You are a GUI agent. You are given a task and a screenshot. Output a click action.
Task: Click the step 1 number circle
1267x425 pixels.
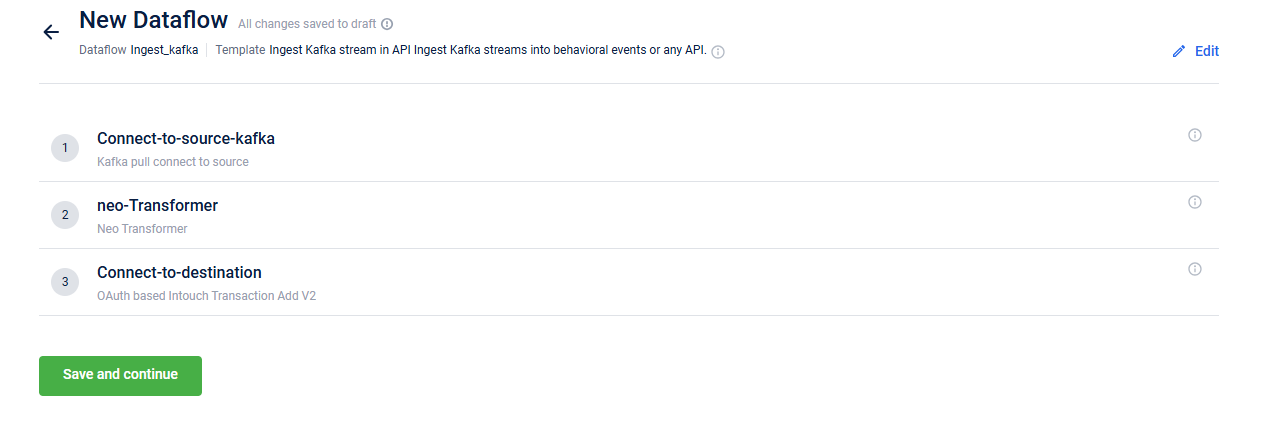pos(65,148)
